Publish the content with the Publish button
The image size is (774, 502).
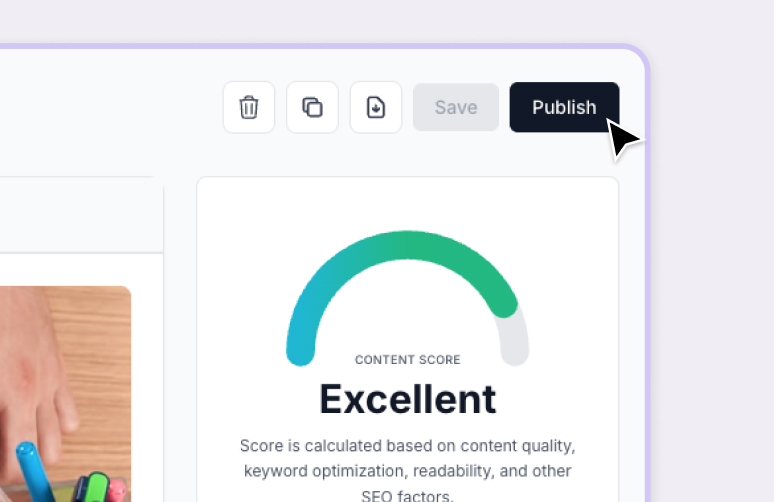(x=564, y=107)
